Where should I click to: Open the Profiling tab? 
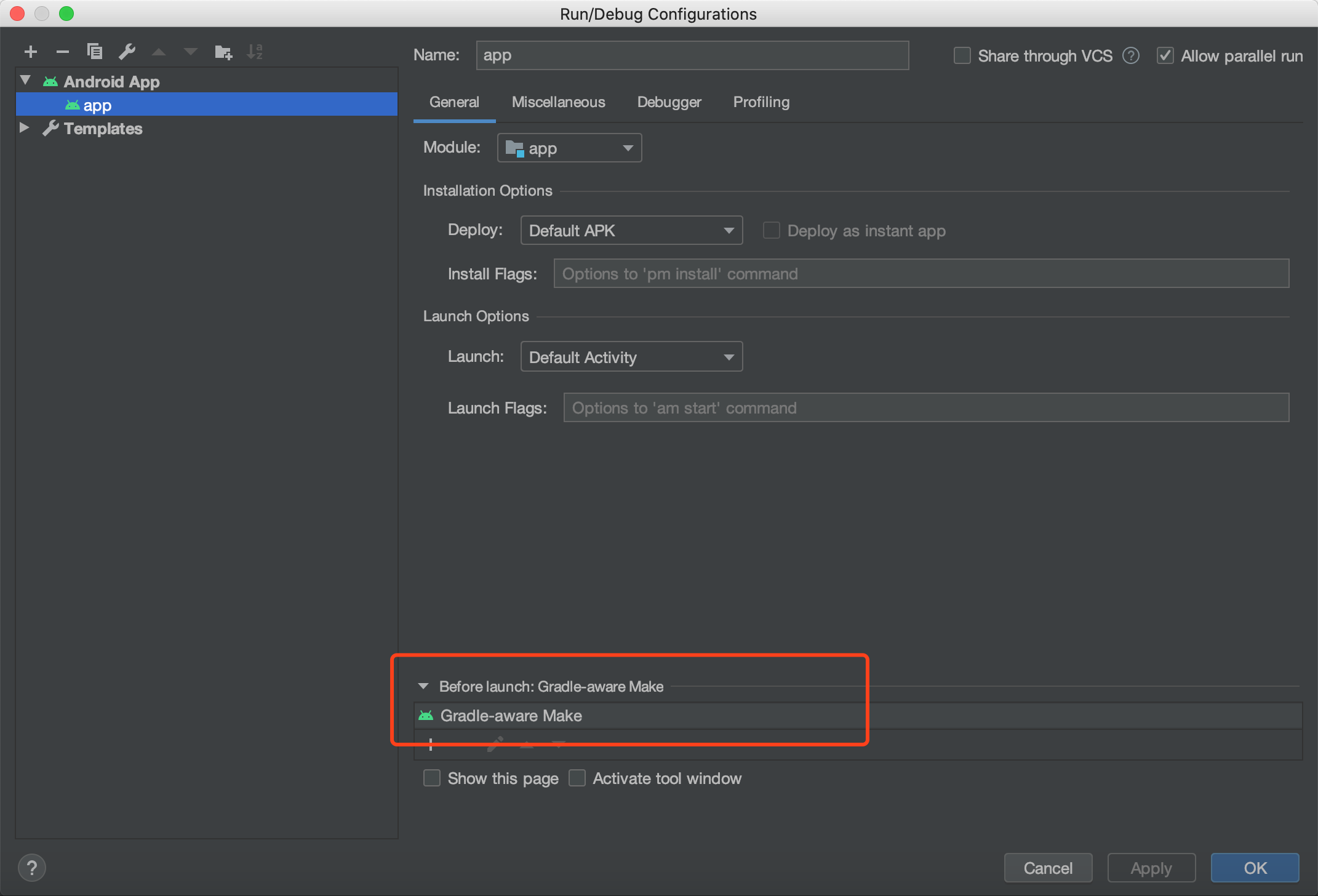pyautogui.click(x=761, y=102)
